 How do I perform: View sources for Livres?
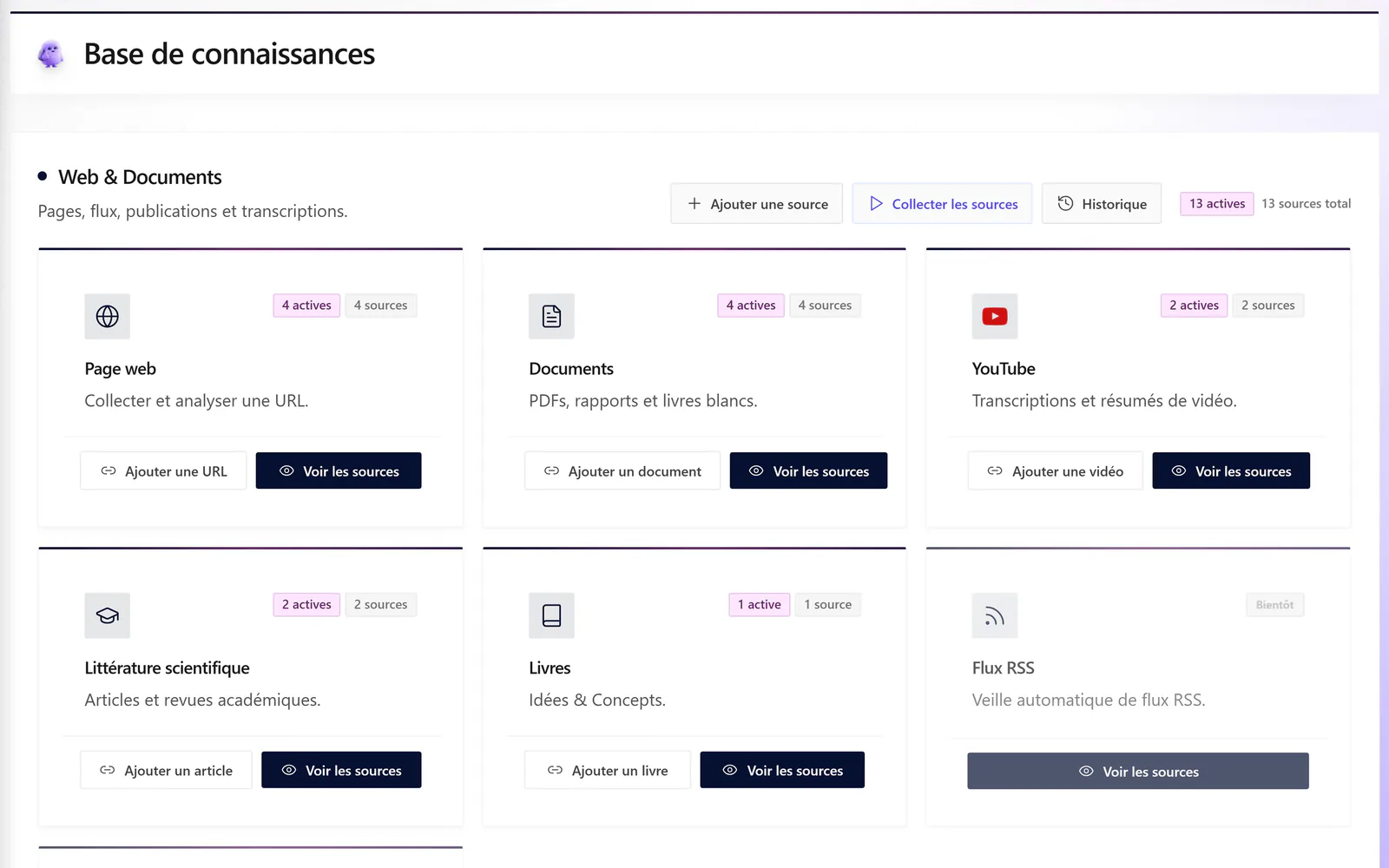click(782, 771)
